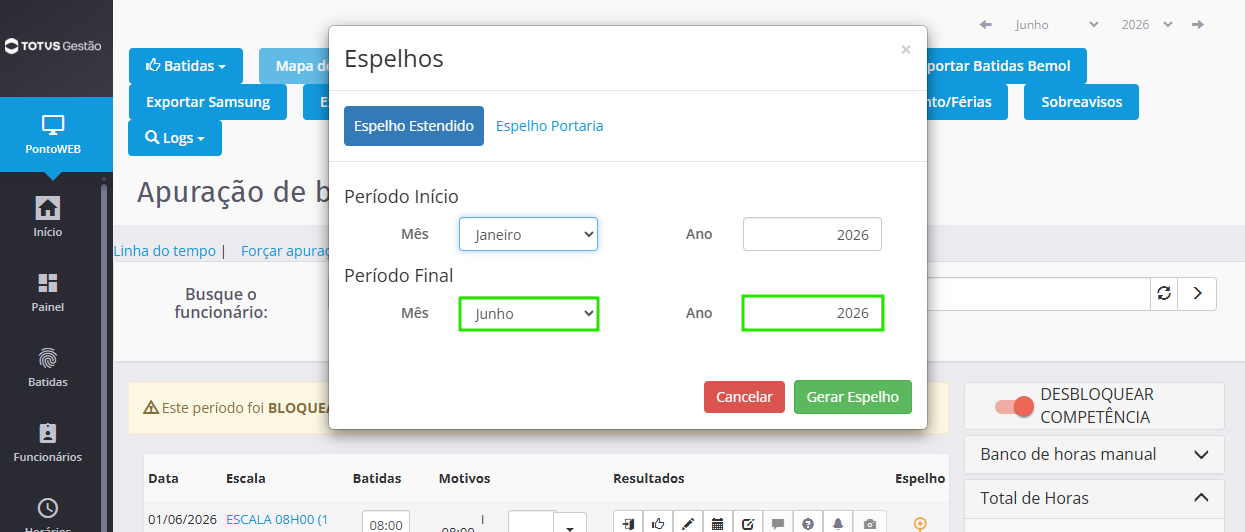Click the refresh icon beside employee search

(1164, 293)
